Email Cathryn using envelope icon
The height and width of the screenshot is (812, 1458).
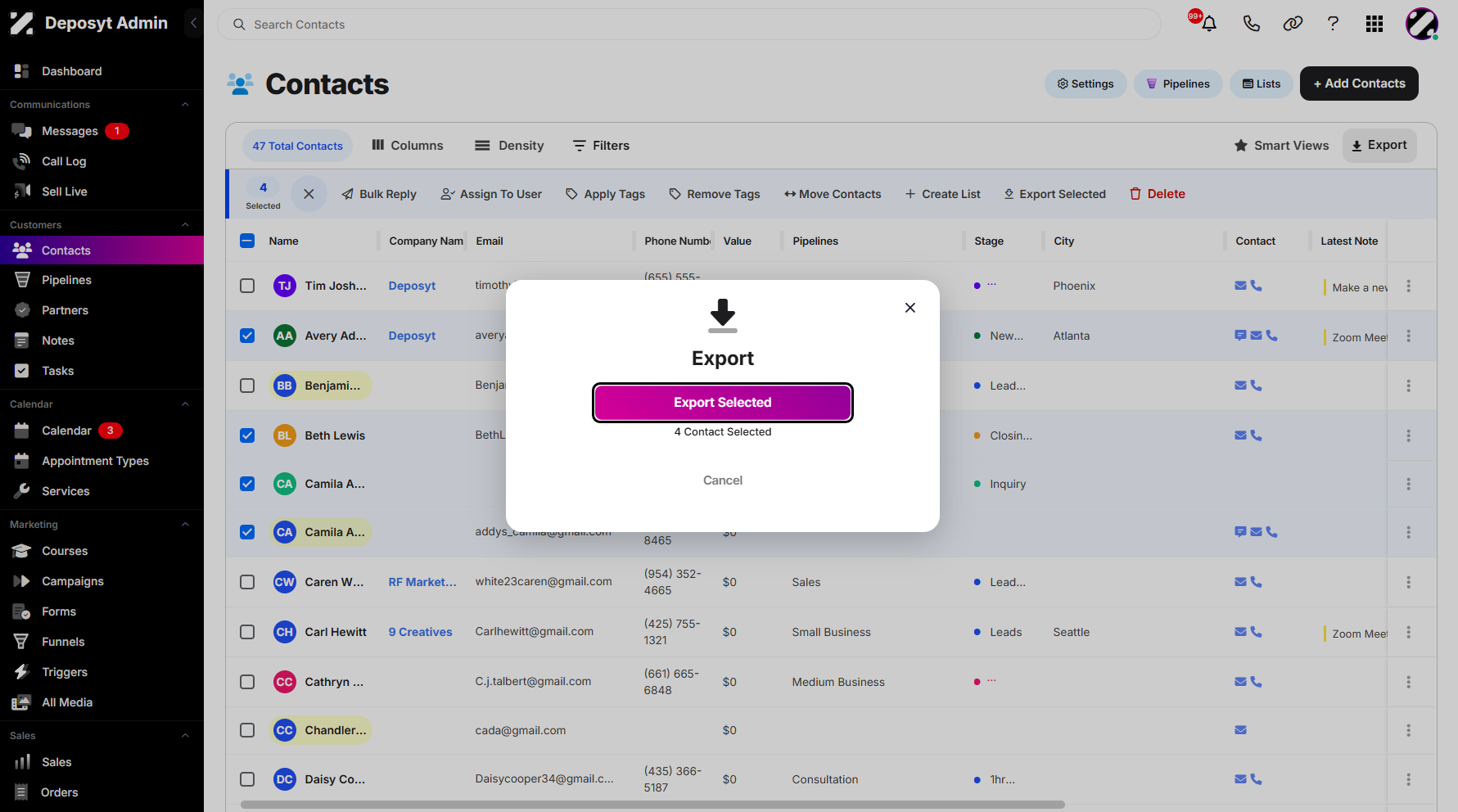pyautogui.click(x=1240, y=682)
